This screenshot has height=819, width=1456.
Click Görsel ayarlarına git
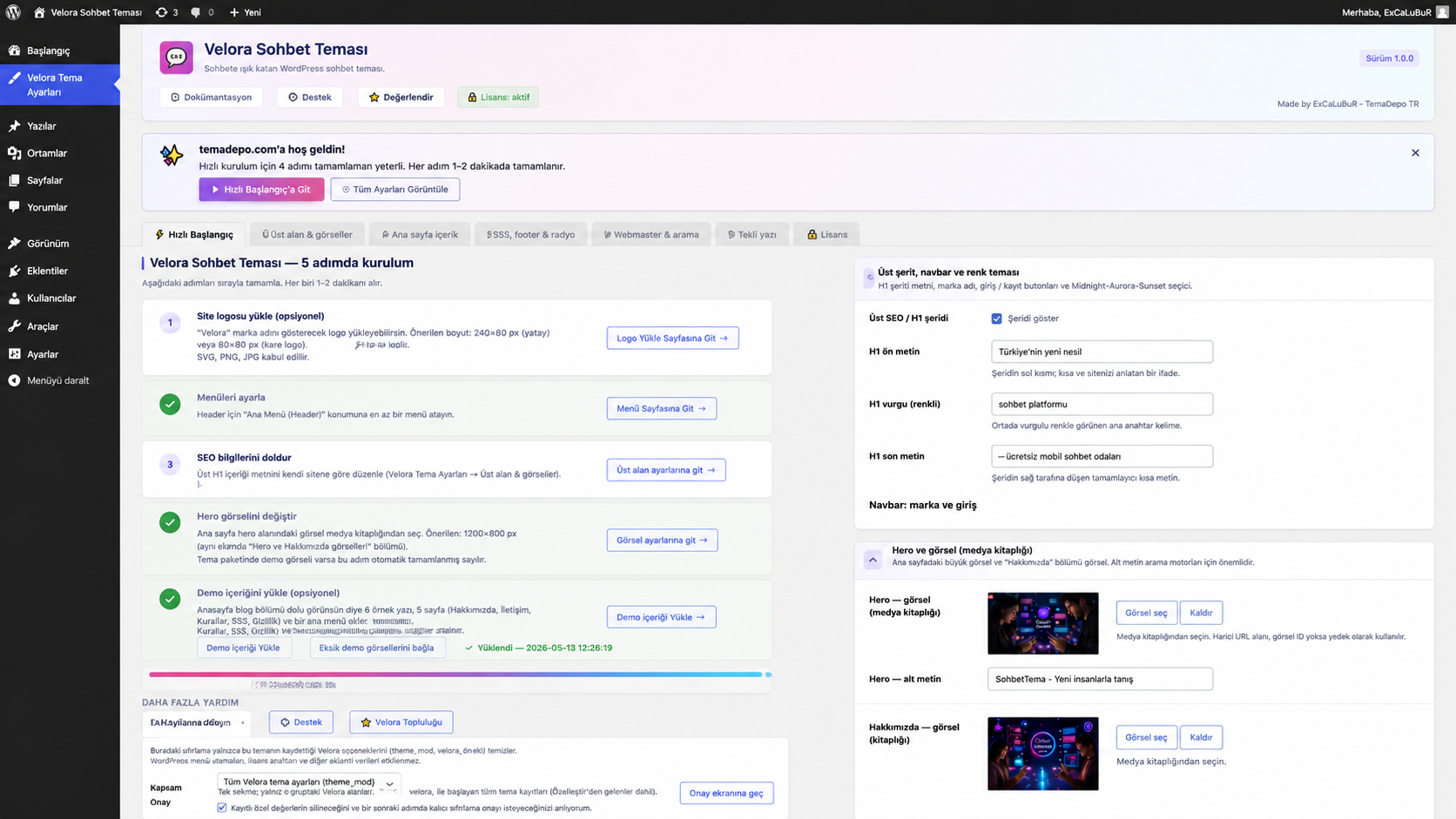tap(662, 540)
